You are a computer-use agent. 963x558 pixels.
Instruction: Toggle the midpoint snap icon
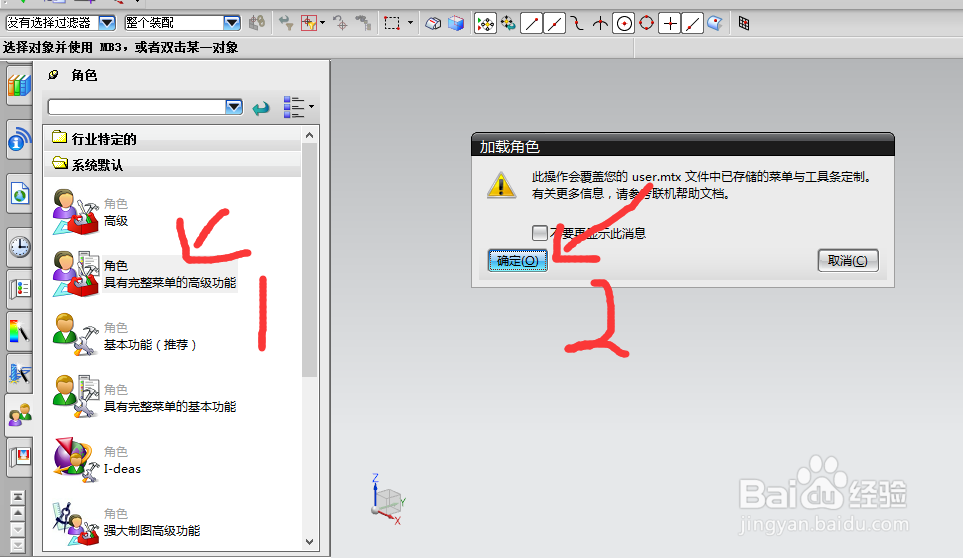(x=554, y=24)
